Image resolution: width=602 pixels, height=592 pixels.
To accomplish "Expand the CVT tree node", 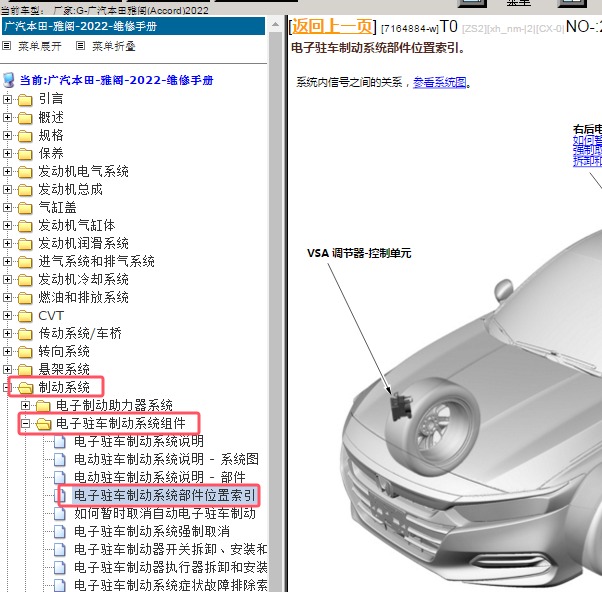I will pos(7,316).
